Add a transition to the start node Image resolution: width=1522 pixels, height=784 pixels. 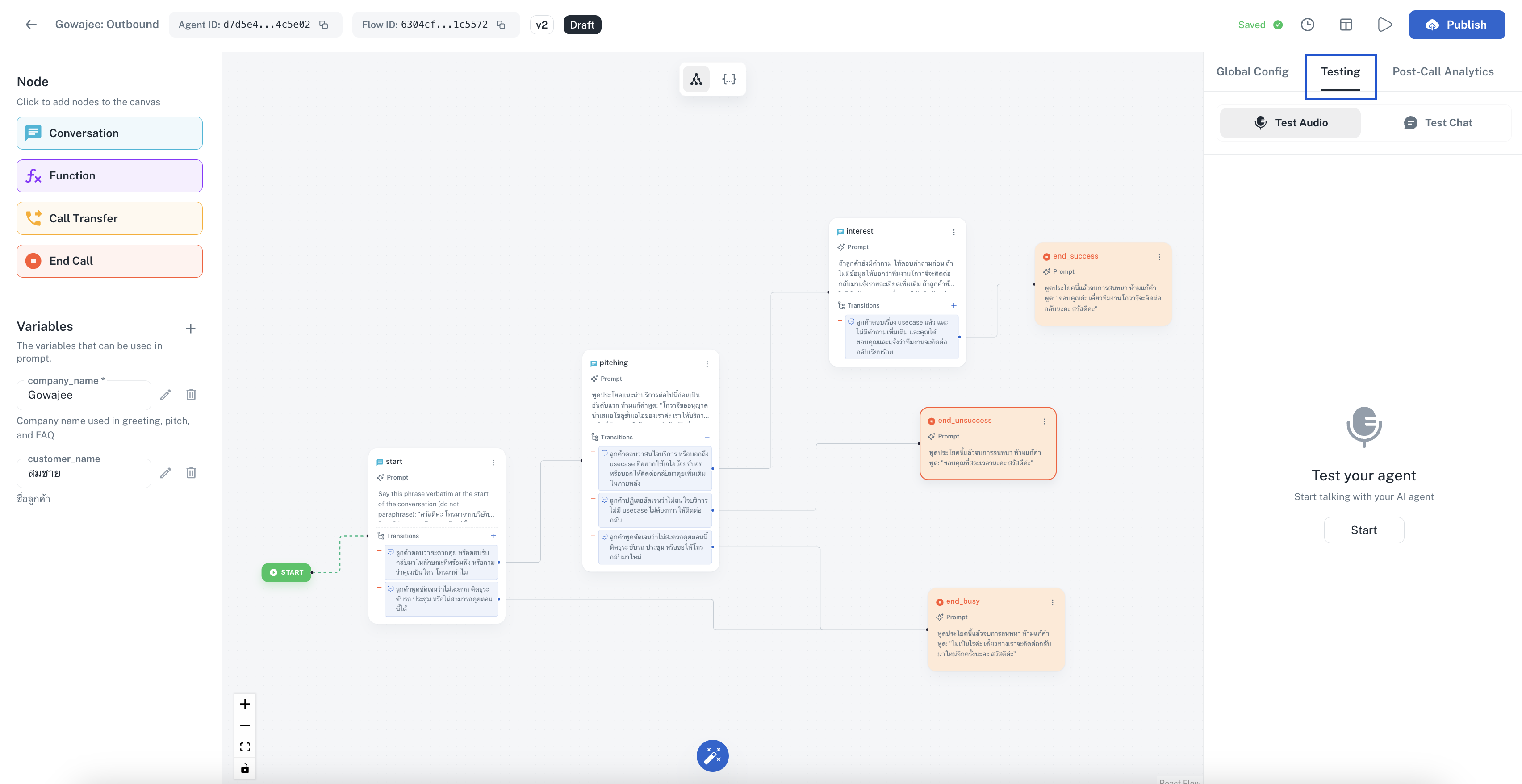pos(493,536)
